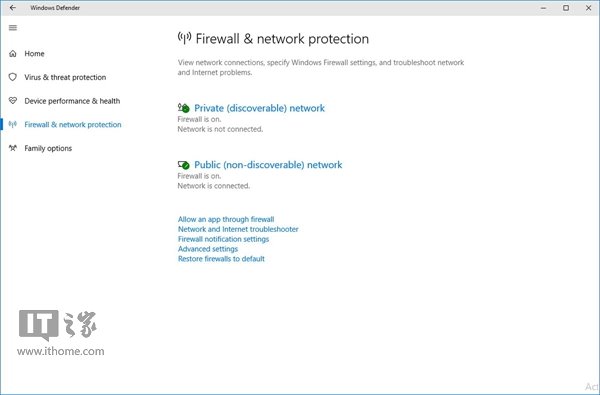Click the back arrow in title bar
Viewport: 600px width, 395px height.
point(13,8)
